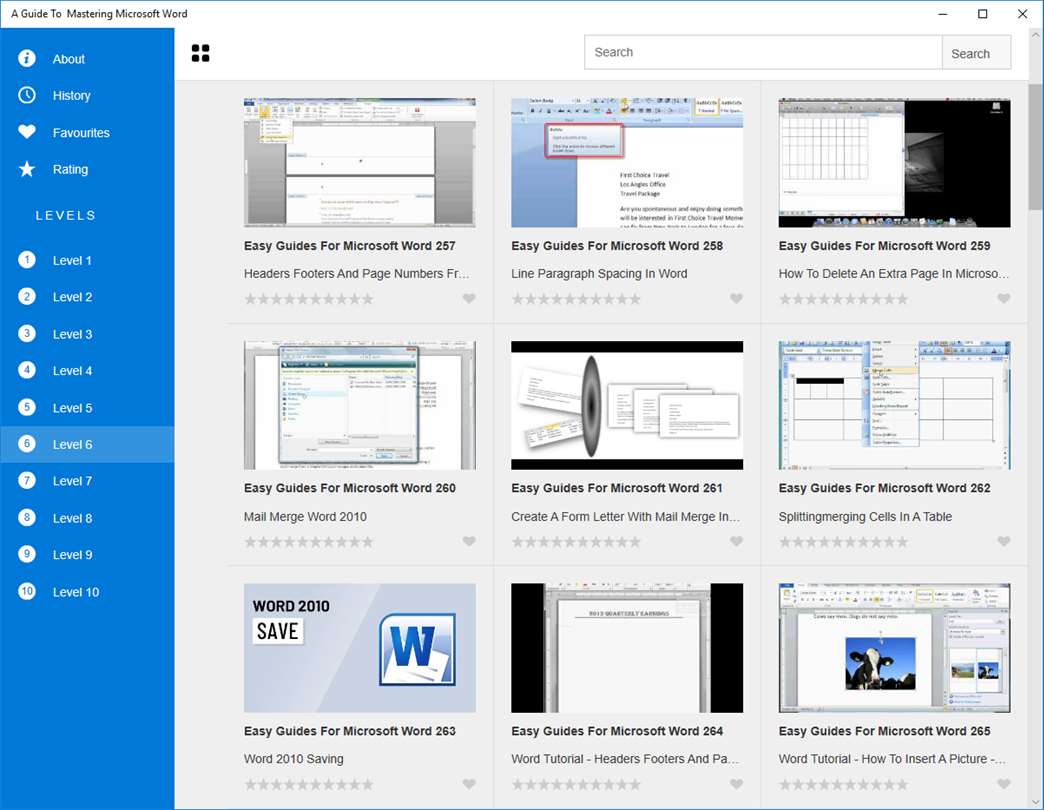Favourite Easy Guides For Microsoft Word 264
This screenshot has height=810, width=1044.
pos(736,784)
